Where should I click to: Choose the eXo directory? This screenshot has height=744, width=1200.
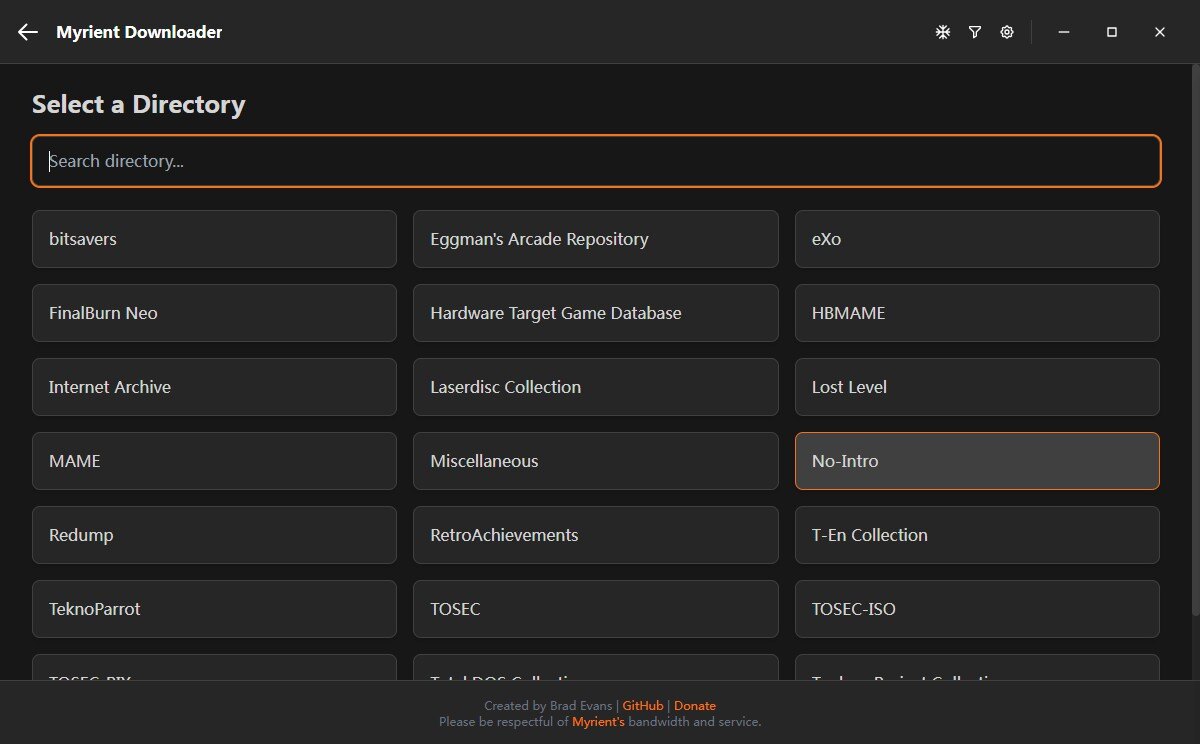coord(977,239)
